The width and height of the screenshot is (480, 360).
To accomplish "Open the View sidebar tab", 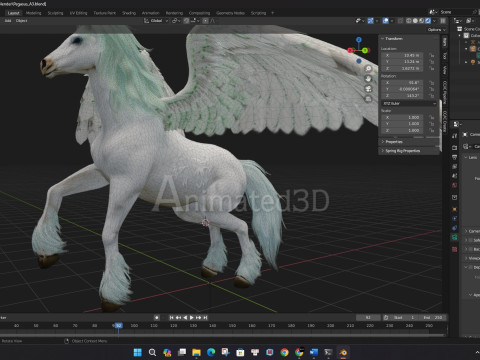I will [x=444, y=70].
